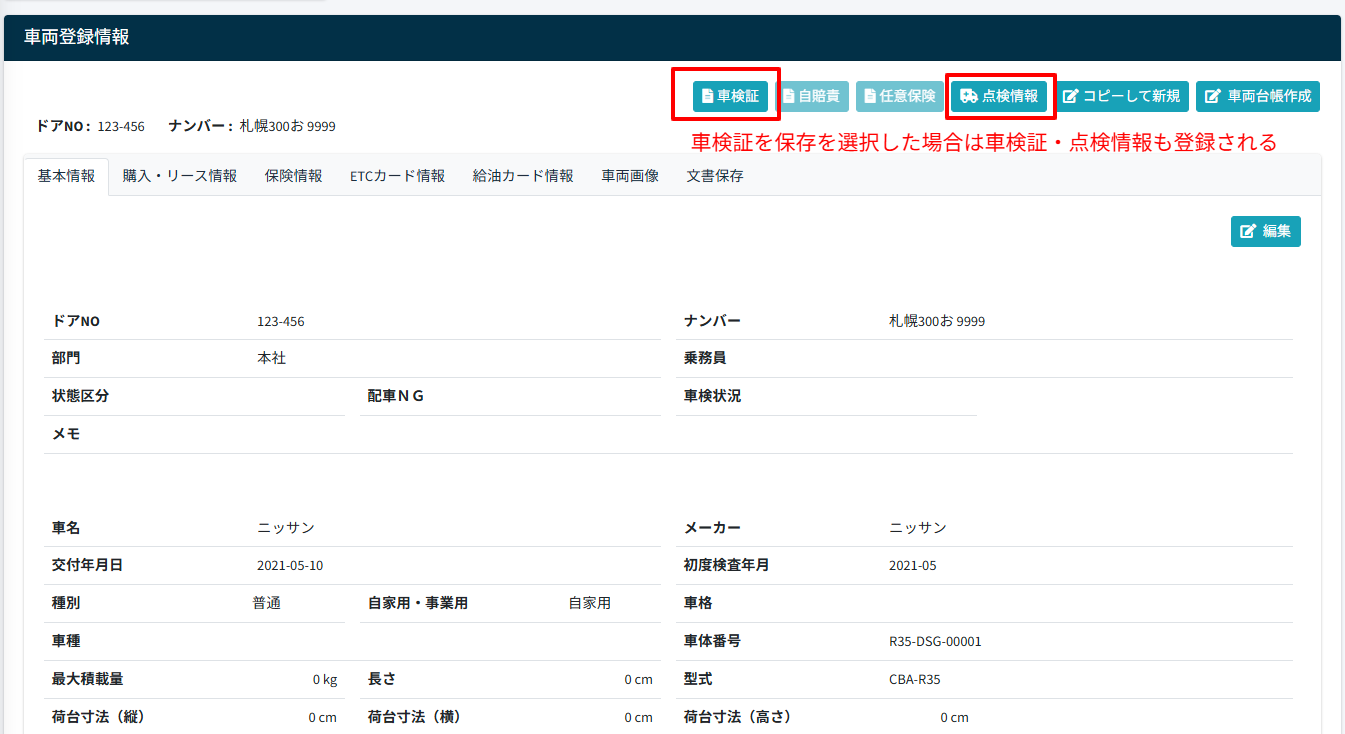The height and width of the screenshot is (734, 1345).
Task: Click the 乗務員 field label
Action: click(x=705, y=358)
